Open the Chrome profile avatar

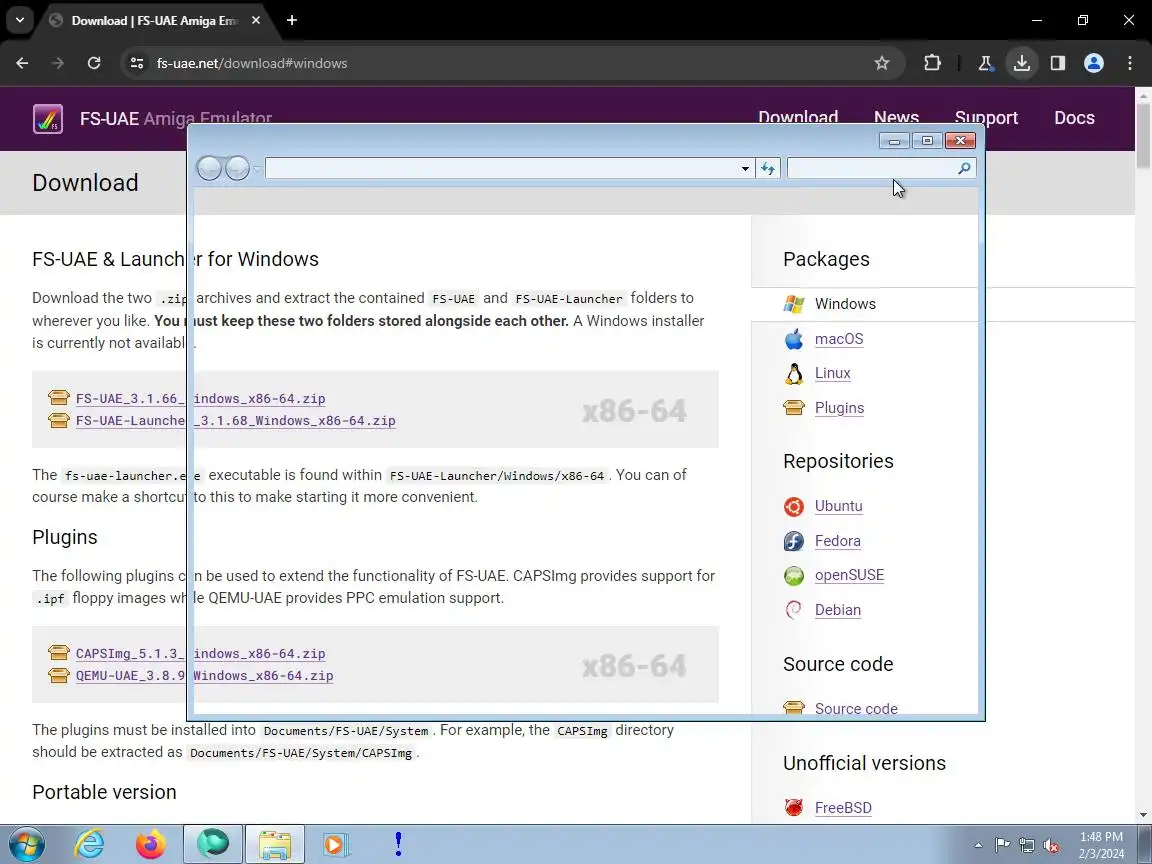[1093, 63]
